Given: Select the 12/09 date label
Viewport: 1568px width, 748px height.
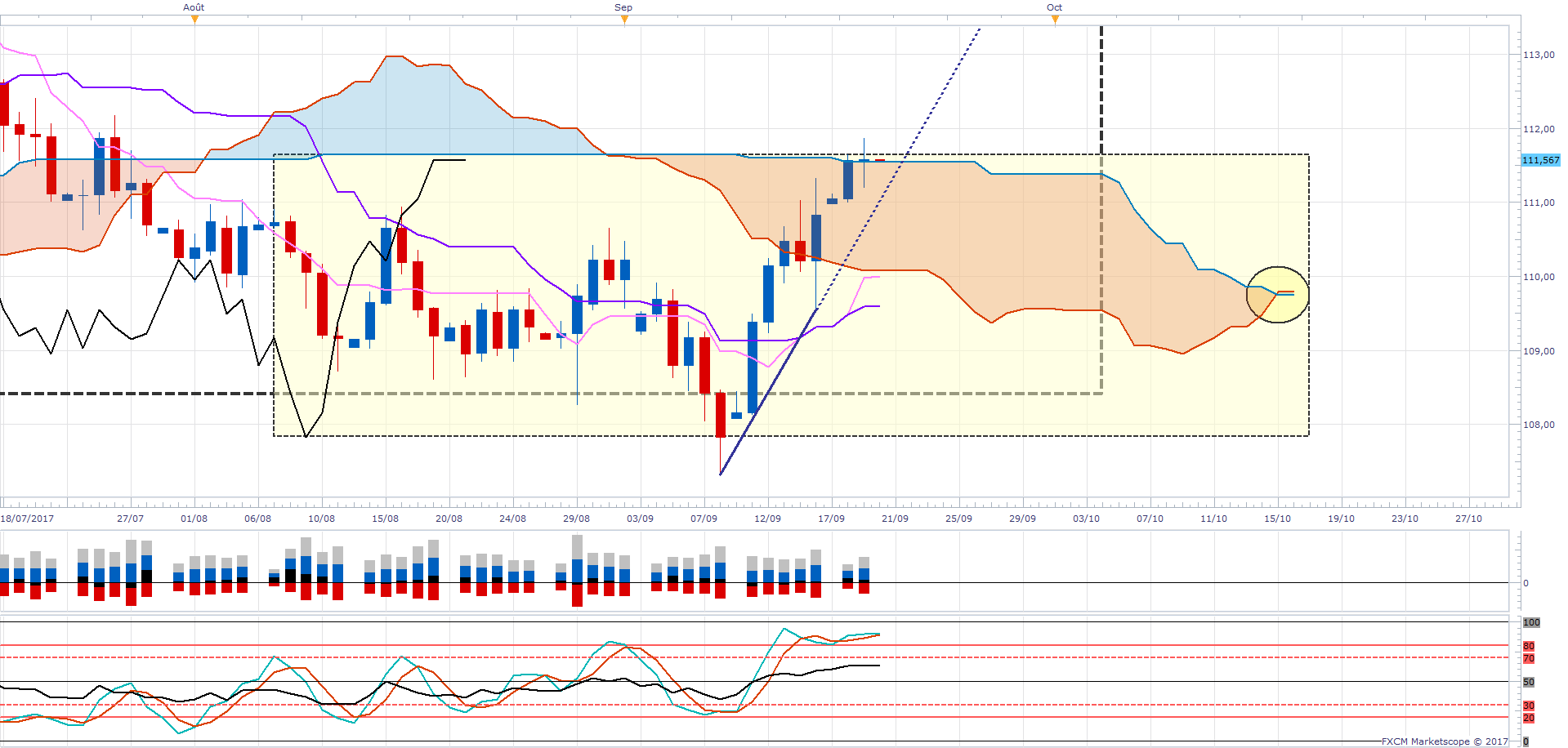Looking at the screenshot, I should click(x=767, y=519).
